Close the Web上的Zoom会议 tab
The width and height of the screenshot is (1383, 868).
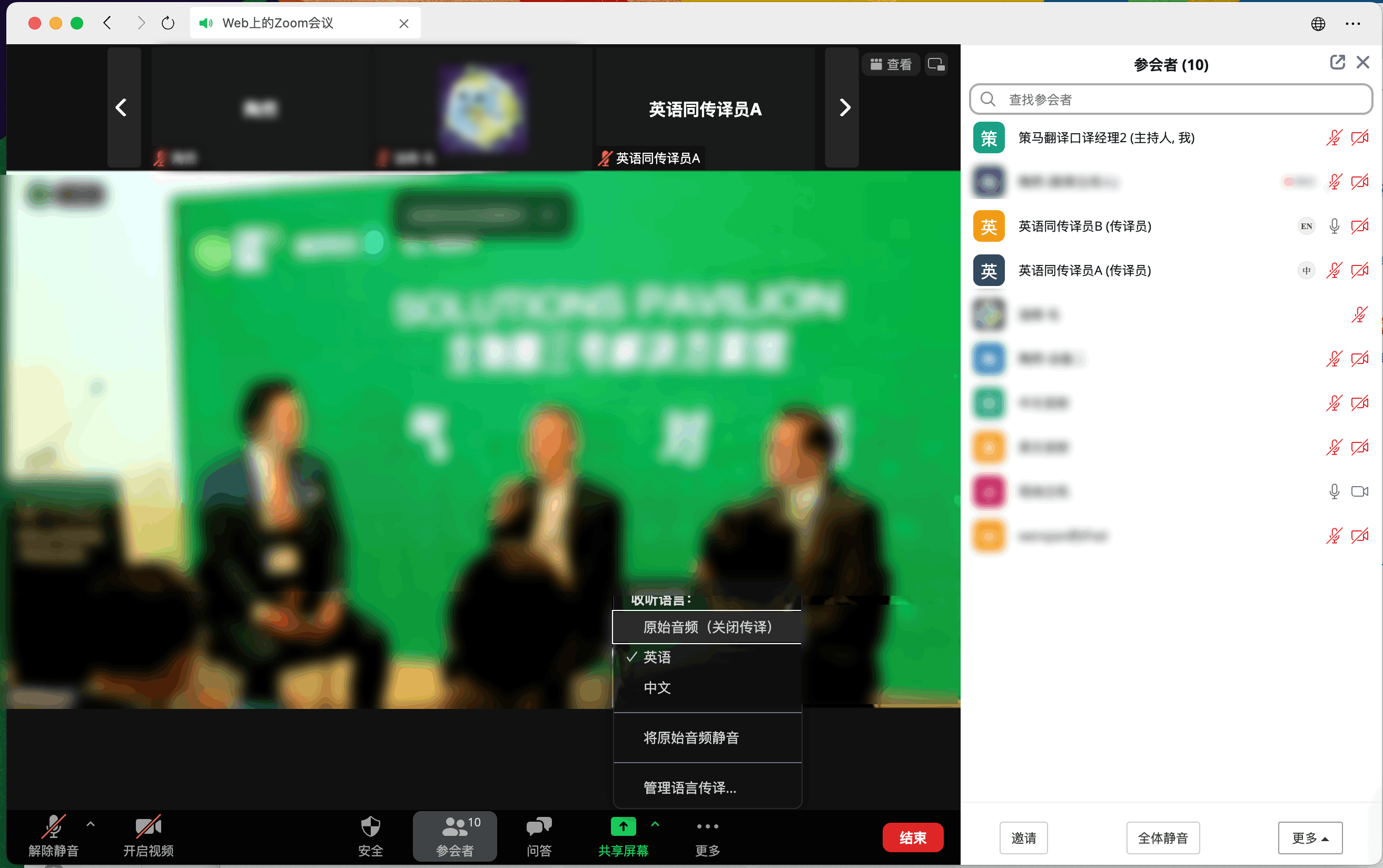pos(404,24)
